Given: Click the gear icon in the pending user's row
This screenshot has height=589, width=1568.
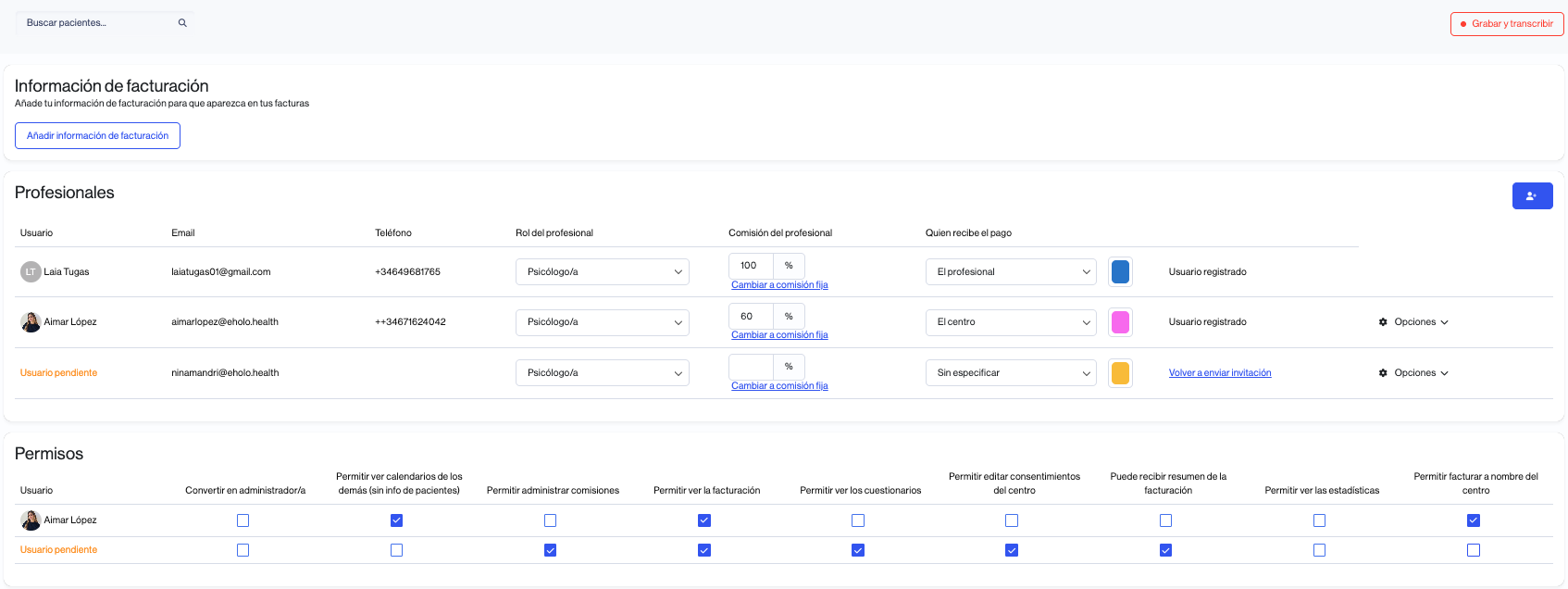Looking at the screenshot, I should pos(1383,373).
